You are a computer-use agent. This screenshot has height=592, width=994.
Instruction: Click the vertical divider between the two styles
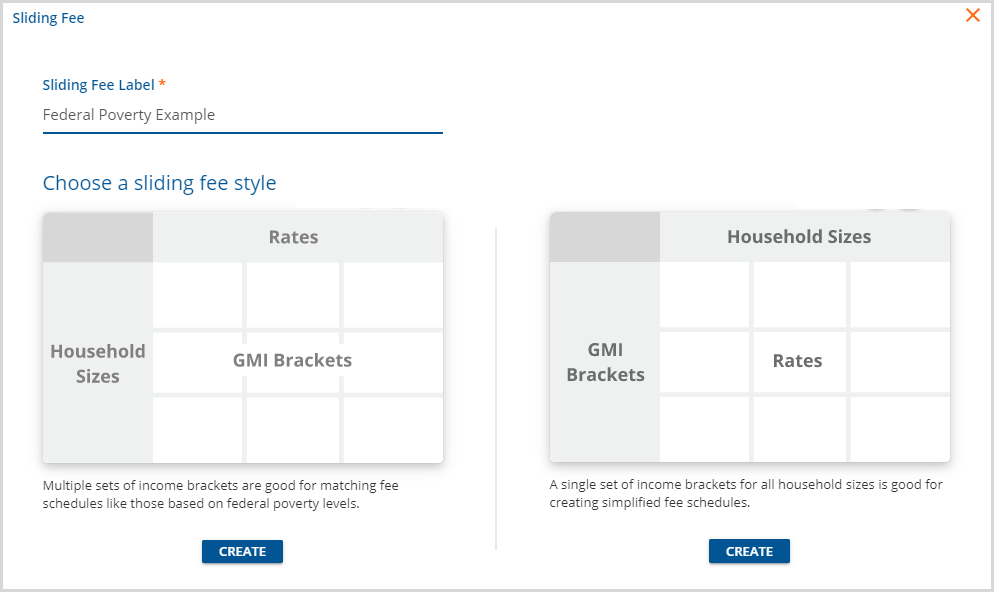496,388
